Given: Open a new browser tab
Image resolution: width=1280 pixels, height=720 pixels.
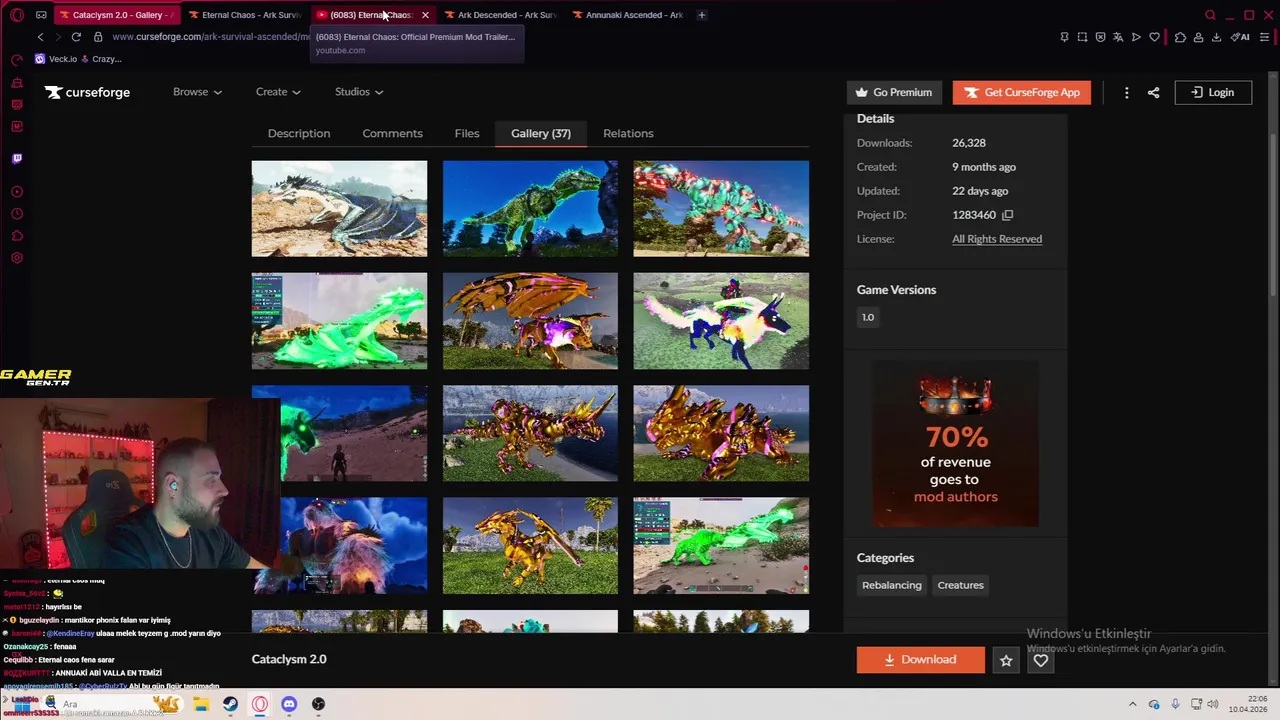Looking at the screenshot, I should click(701, 15).
